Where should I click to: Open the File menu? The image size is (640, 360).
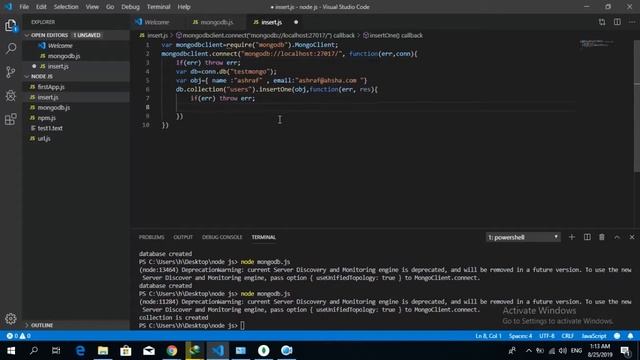pos(24,7)
